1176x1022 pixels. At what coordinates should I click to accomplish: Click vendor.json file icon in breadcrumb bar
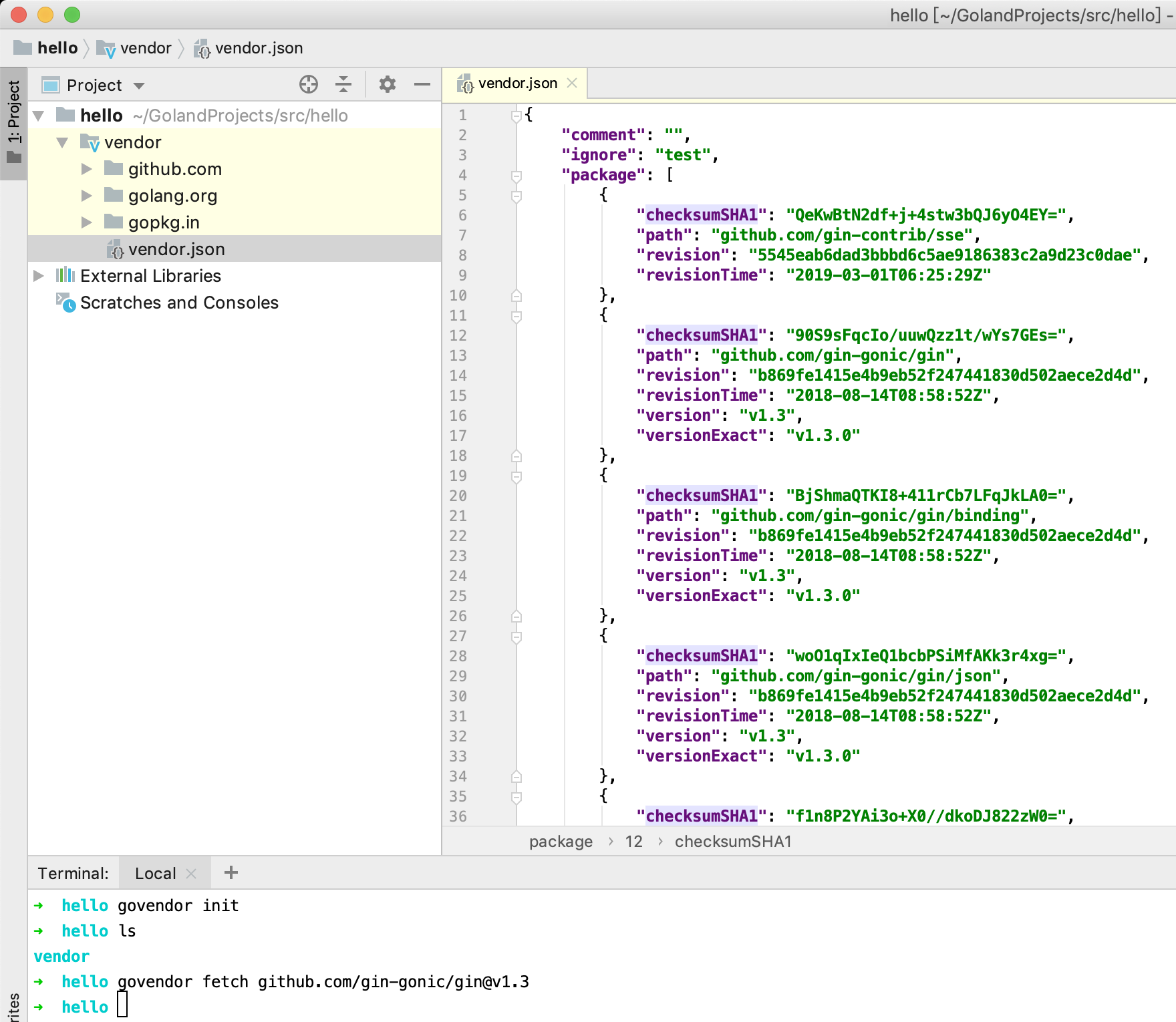pos(202,48)
